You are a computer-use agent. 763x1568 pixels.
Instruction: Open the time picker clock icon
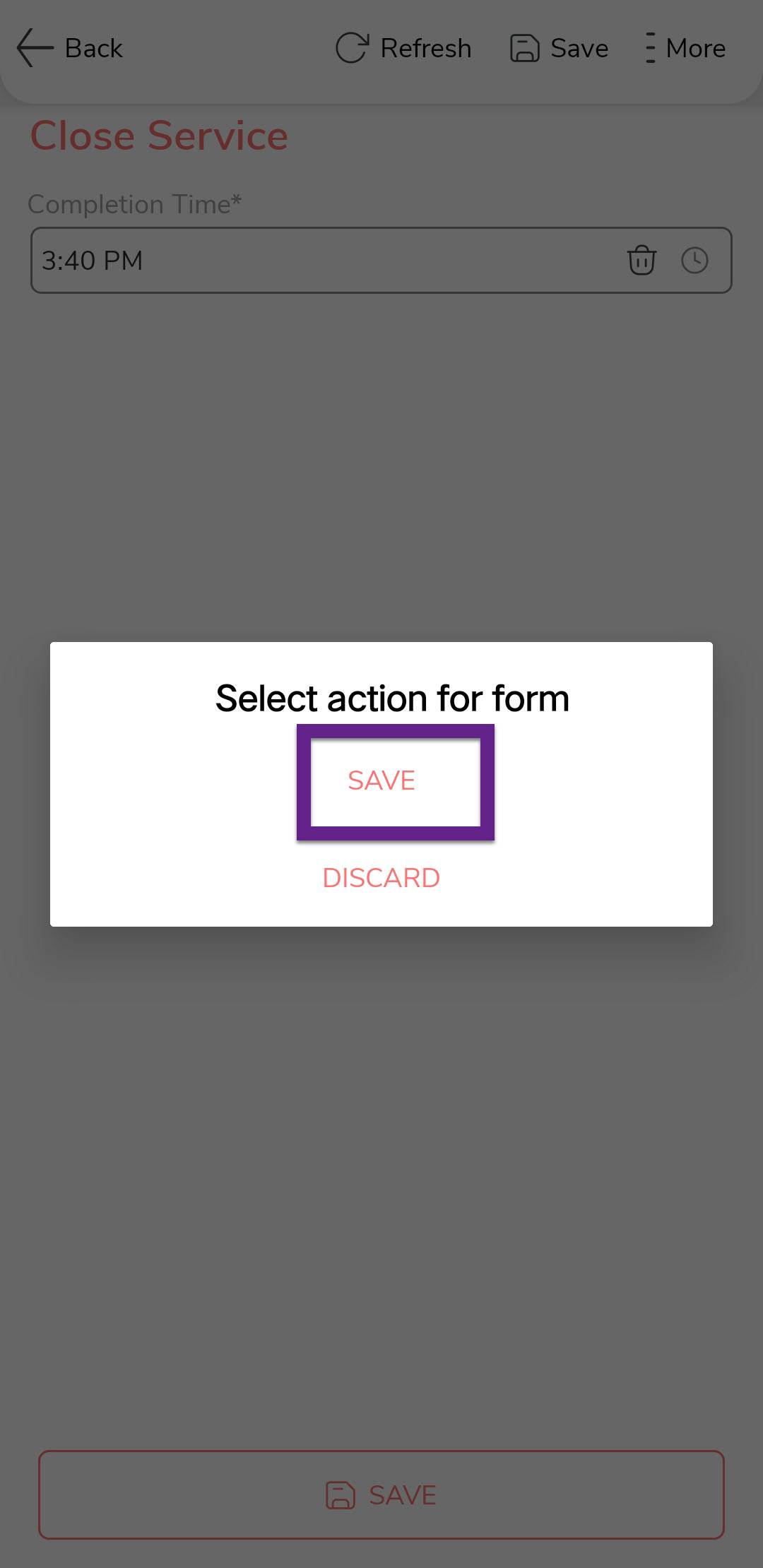click(694, 260)
